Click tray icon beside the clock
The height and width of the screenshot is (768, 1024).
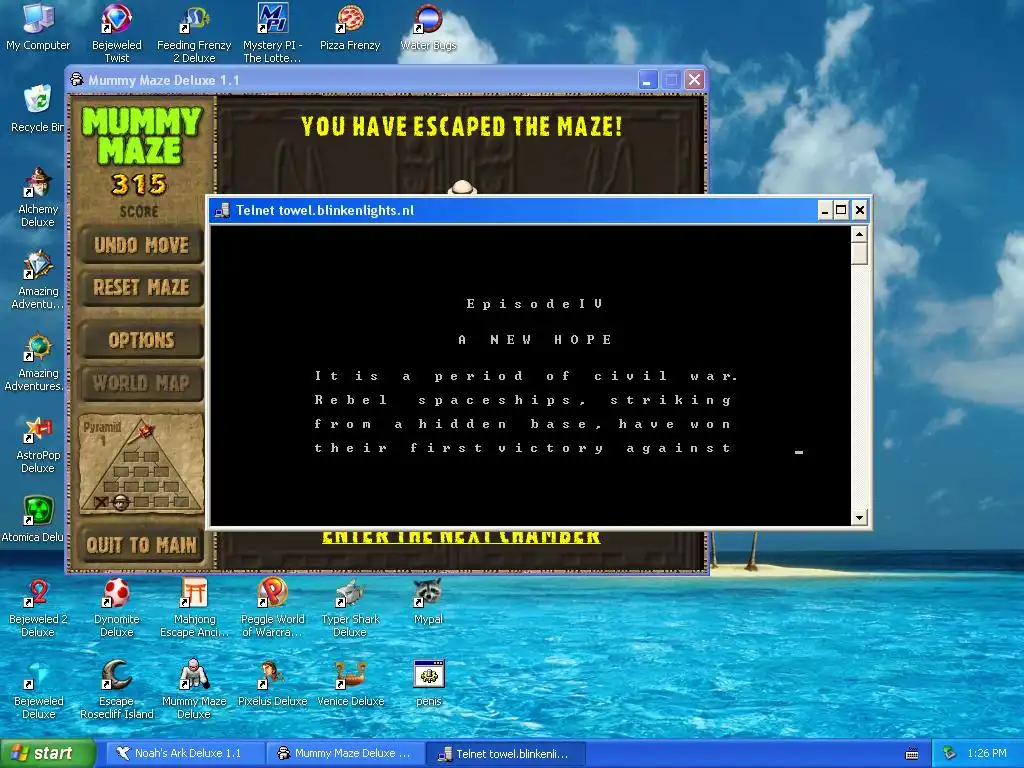(x=950, y=753)
